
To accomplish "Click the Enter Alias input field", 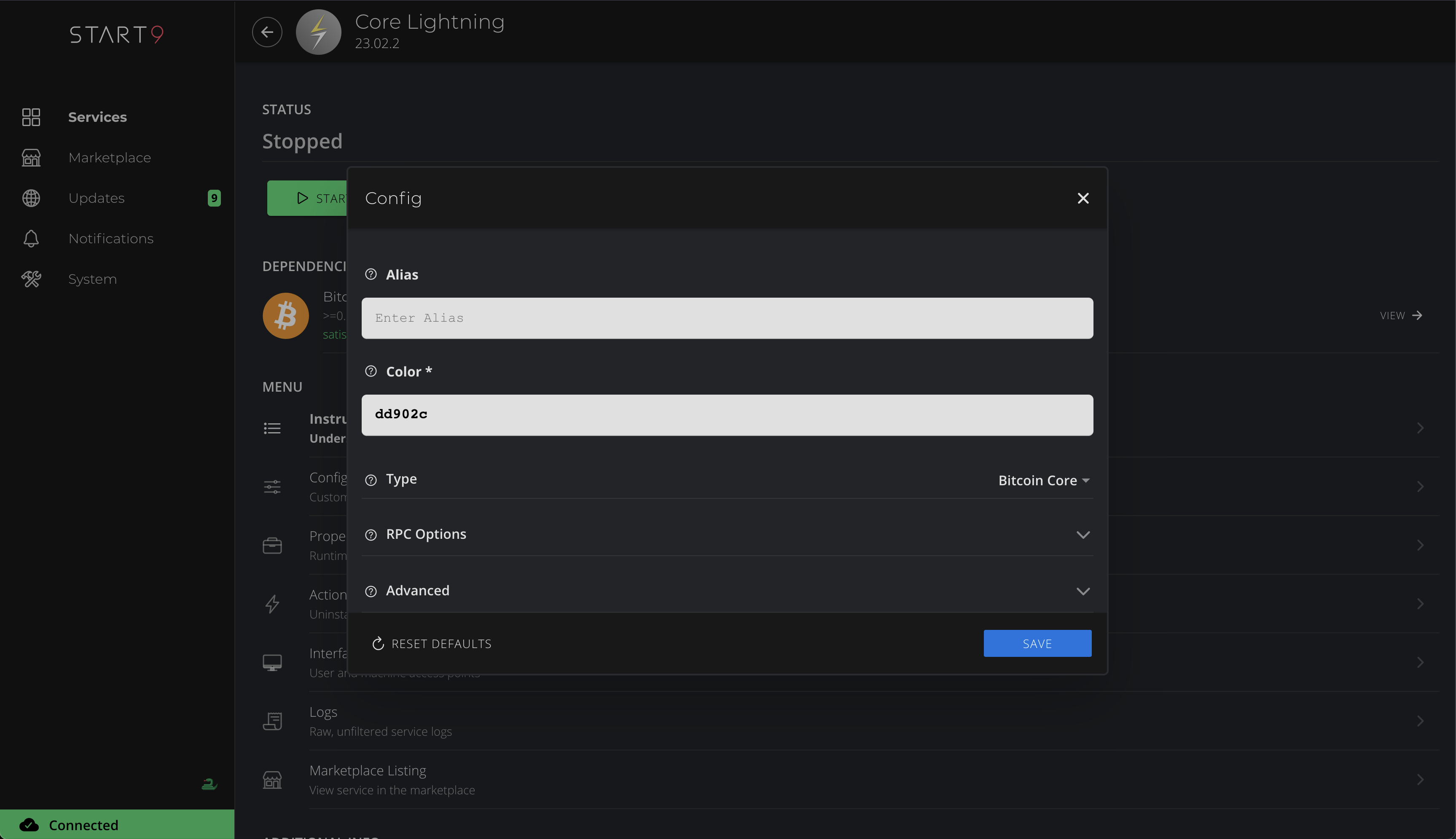I will pos(727,317).
